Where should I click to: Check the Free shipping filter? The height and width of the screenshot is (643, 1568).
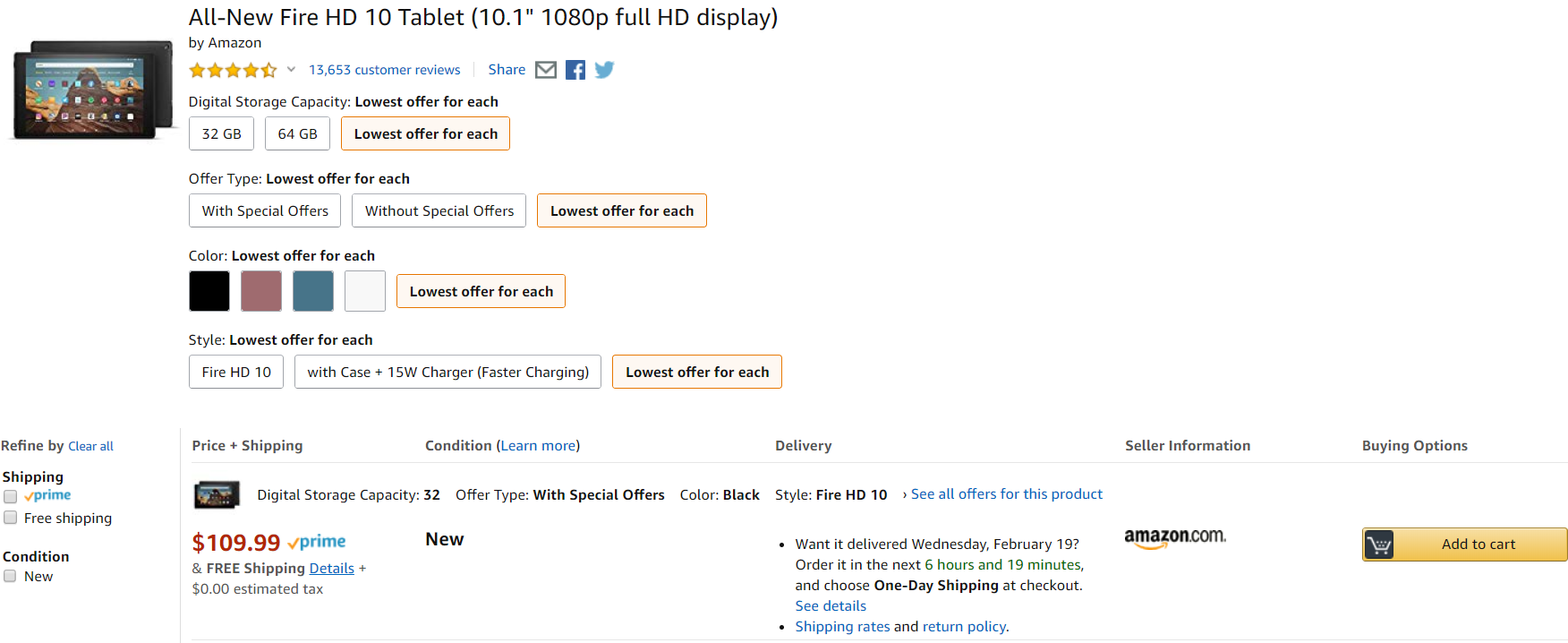point(11,518)
